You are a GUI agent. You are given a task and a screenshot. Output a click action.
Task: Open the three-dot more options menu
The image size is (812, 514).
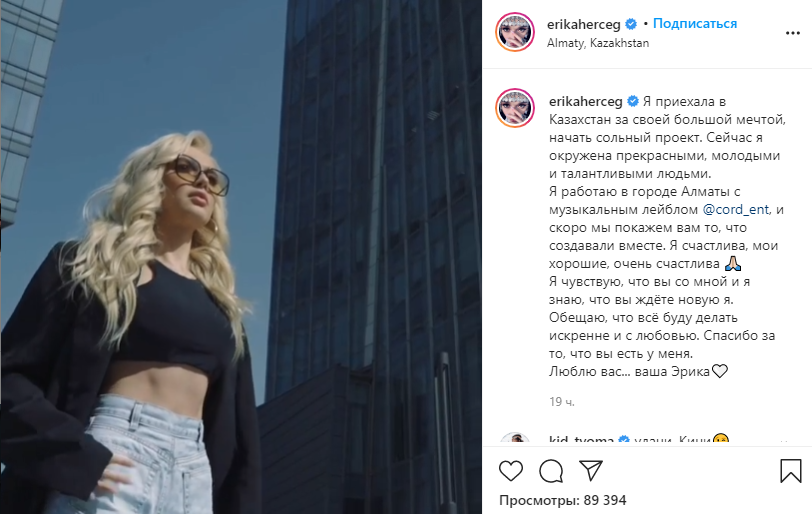793,33
